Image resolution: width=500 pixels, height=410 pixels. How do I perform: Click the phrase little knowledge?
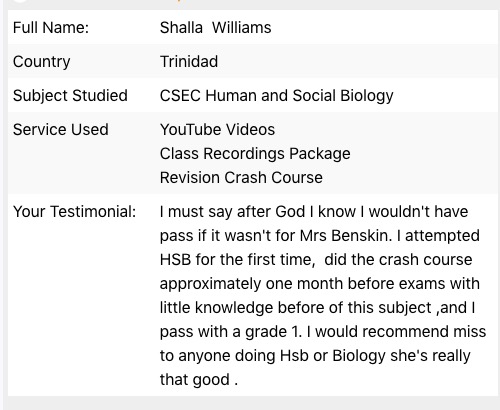click(216, 308)
